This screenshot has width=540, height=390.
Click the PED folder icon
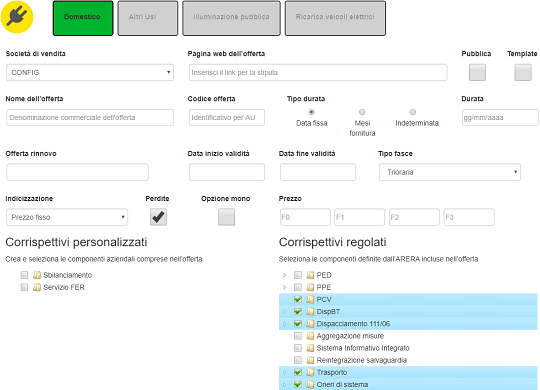[310, 275]
